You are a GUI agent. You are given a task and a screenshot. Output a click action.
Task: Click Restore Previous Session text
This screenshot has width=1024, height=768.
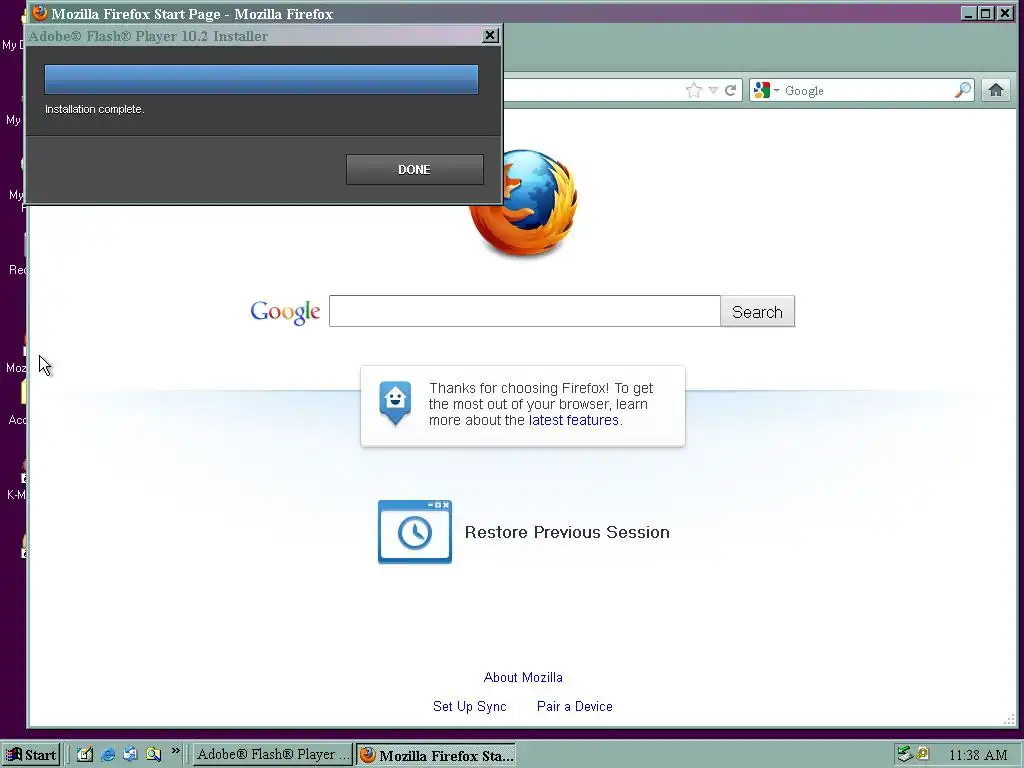click(x=567, y=532)
